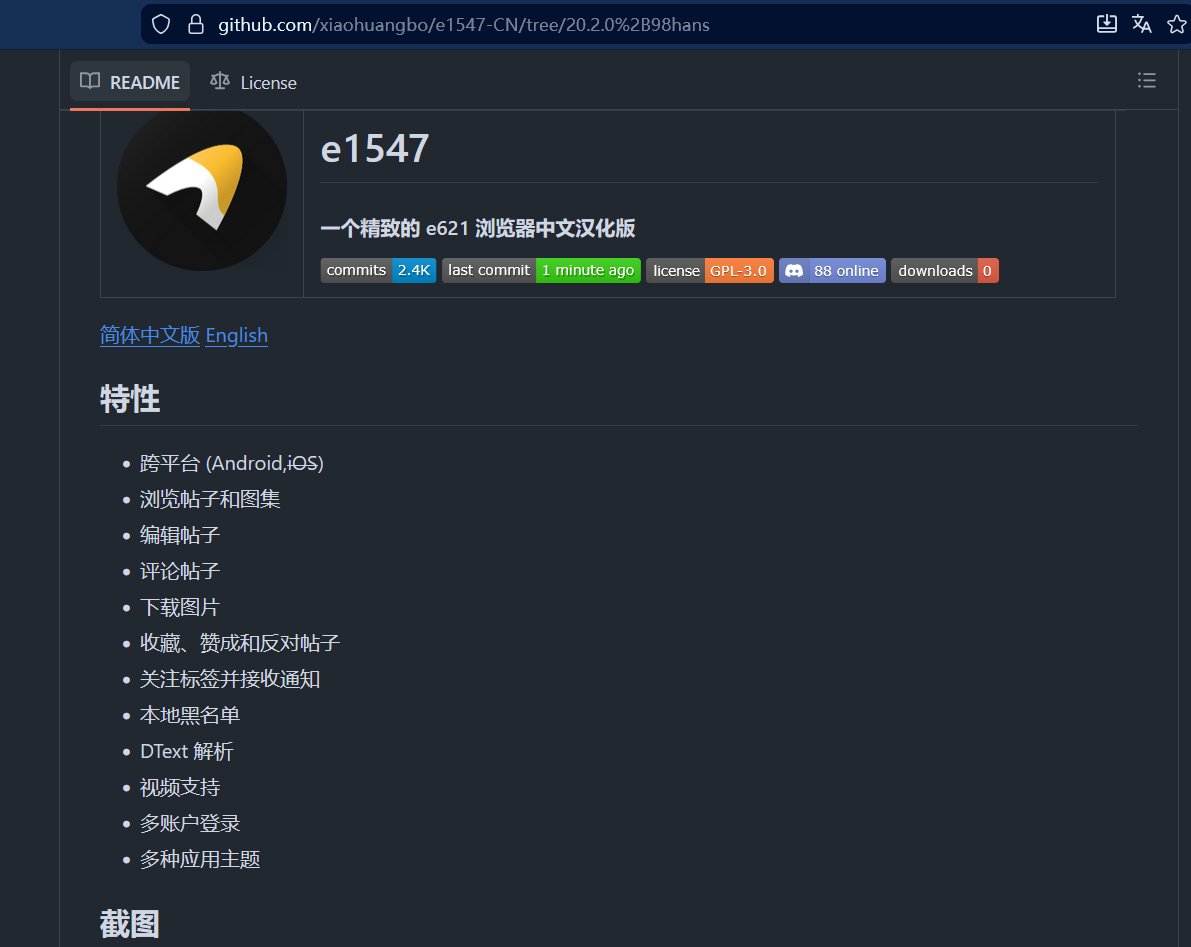This screenshot has height=947, width=1191.
Task: Switch to the License tab
Action: tap(253, 82)
